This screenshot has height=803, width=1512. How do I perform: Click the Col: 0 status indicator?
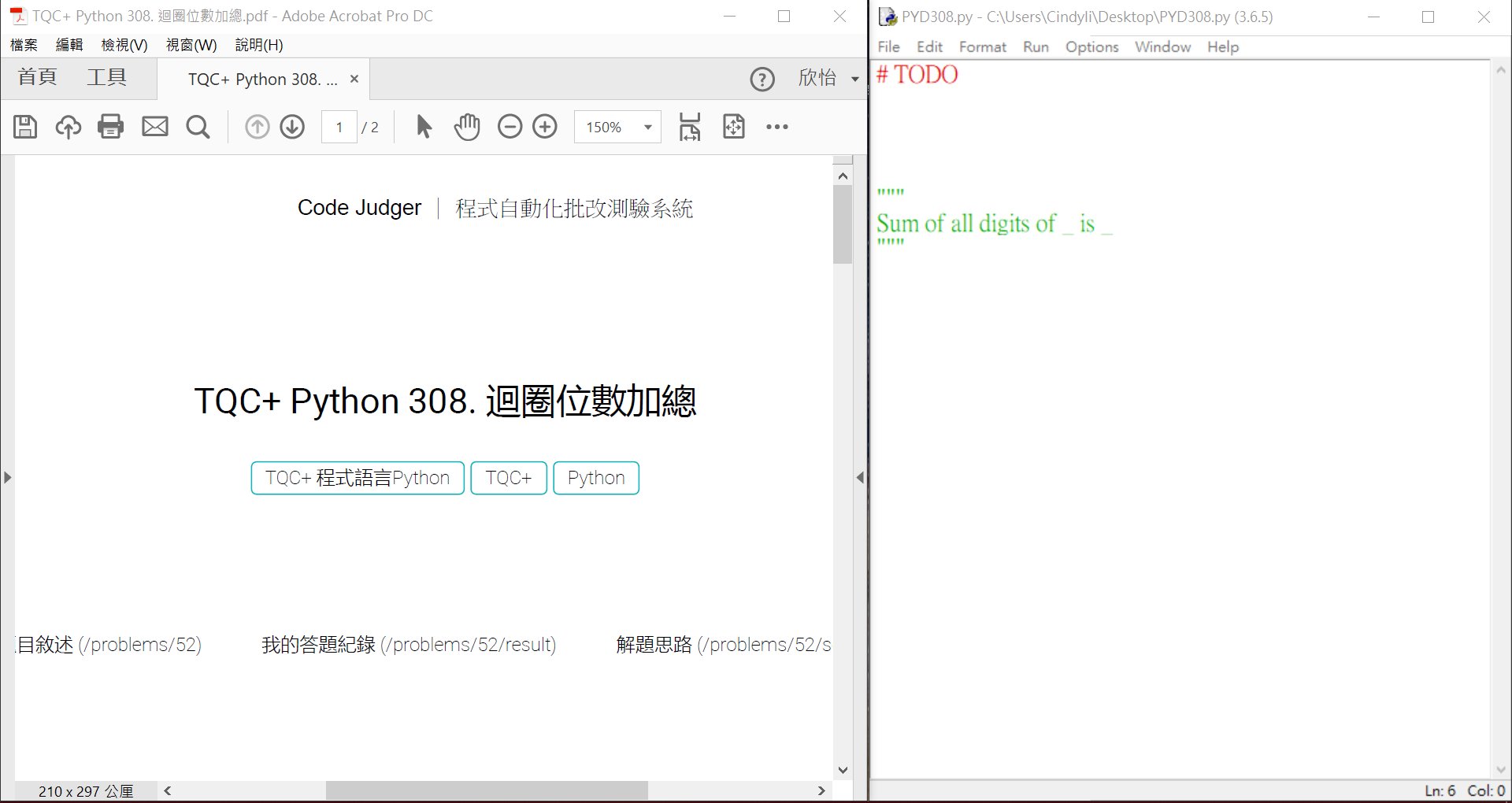(1486, 790)
